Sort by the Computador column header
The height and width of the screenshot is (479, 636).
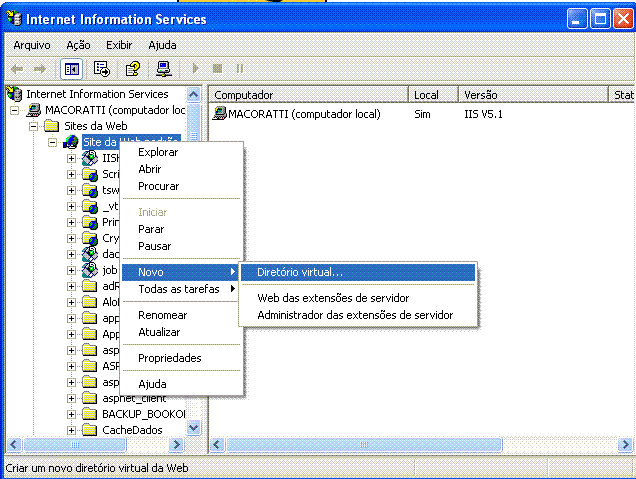click(x=309, y=95)
